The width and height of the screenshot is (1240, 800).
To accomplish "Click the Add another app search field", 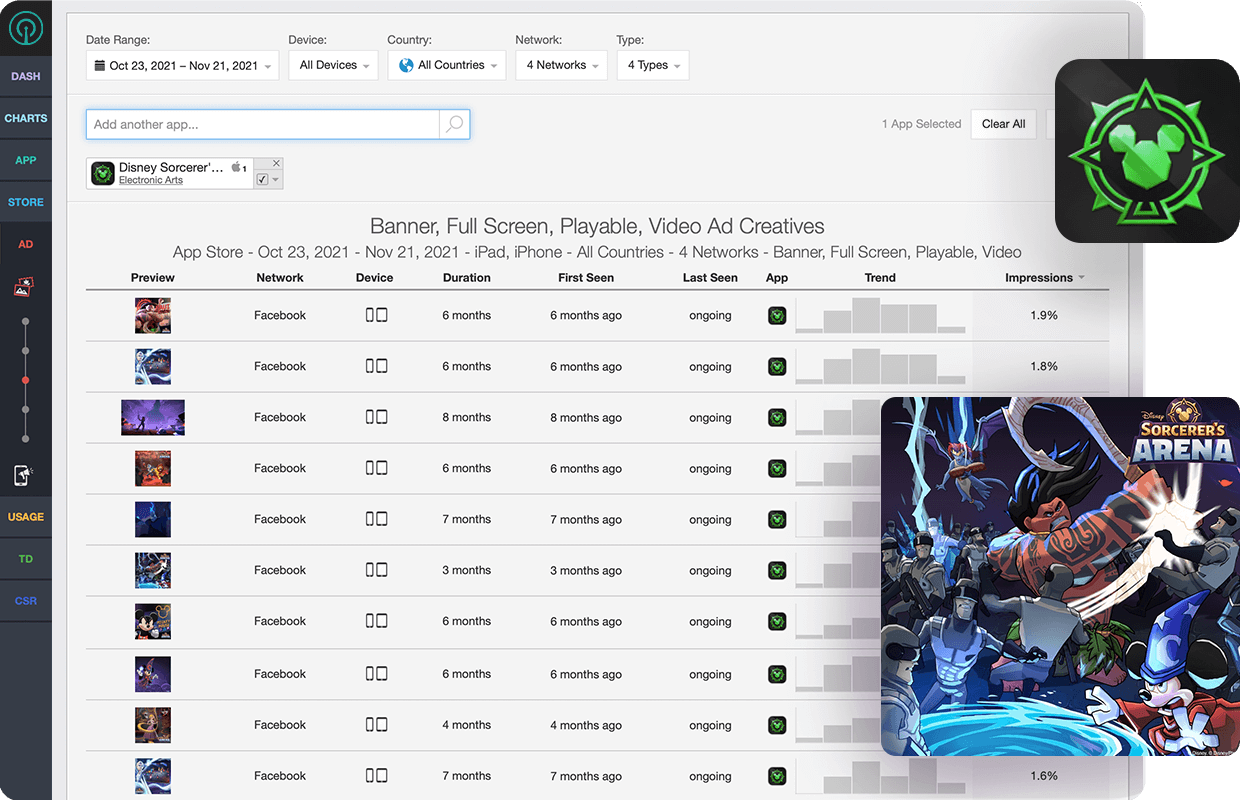I will point(262,125).
